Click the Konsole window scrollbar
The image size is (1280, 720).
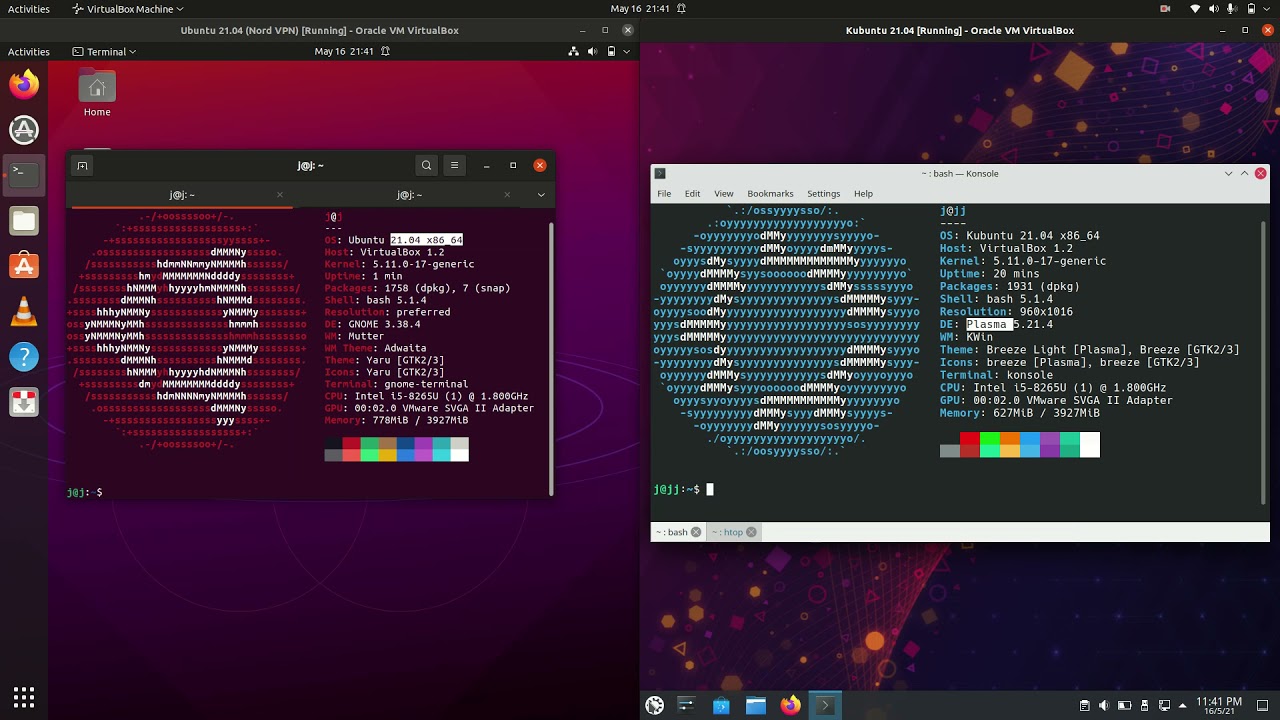pyautogui.click(x=1264, y=364)
